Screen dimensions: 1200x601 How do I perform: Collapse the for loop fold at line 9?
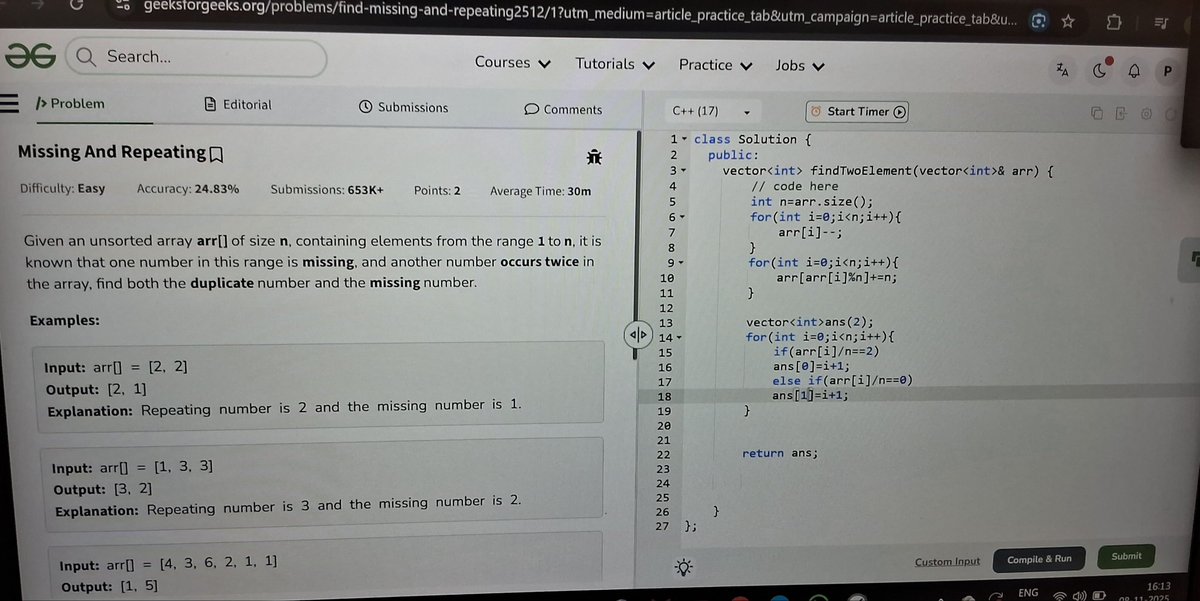(x=680, y=263)
